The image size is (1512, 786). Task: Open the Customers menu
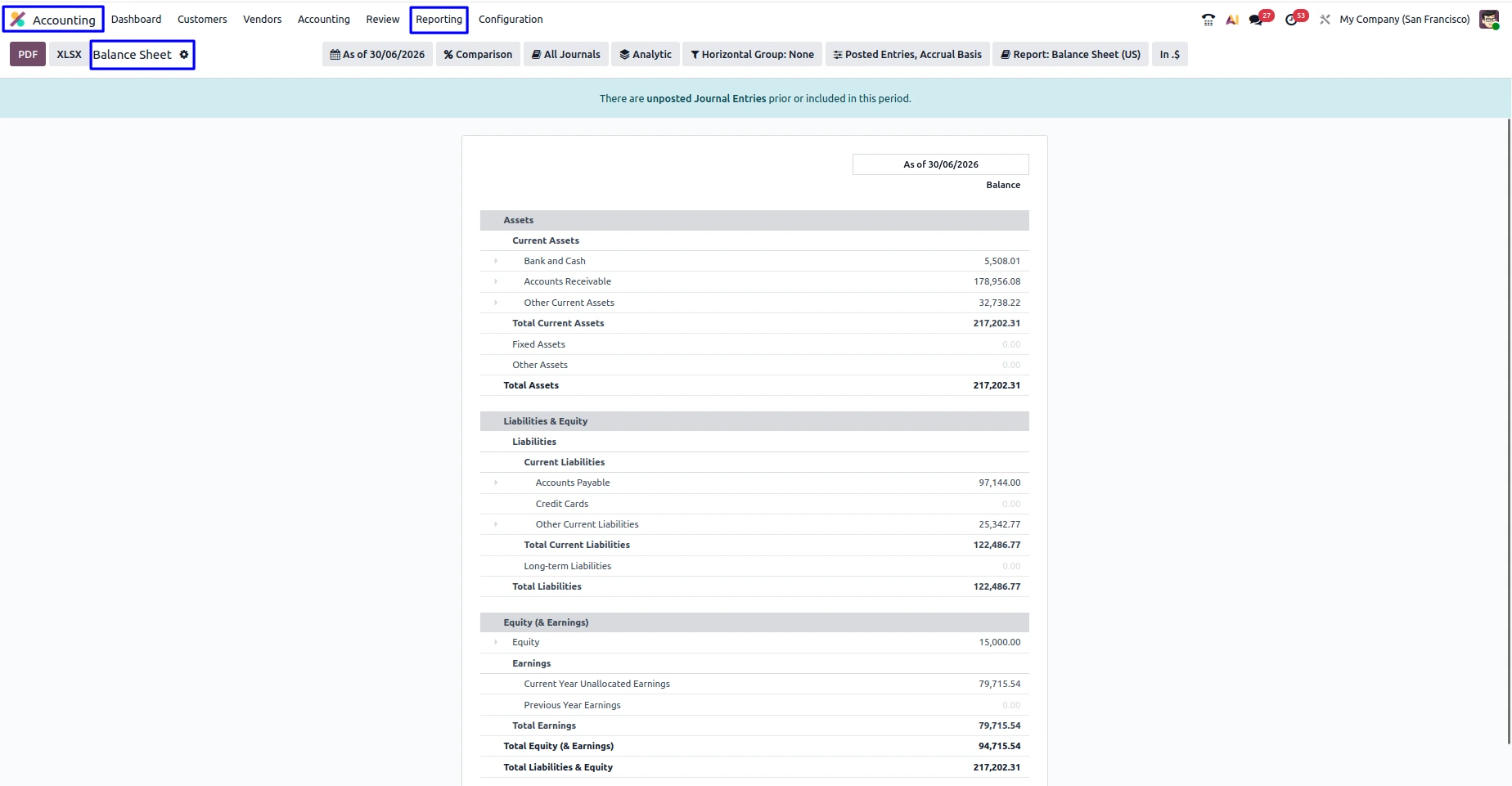202,20
